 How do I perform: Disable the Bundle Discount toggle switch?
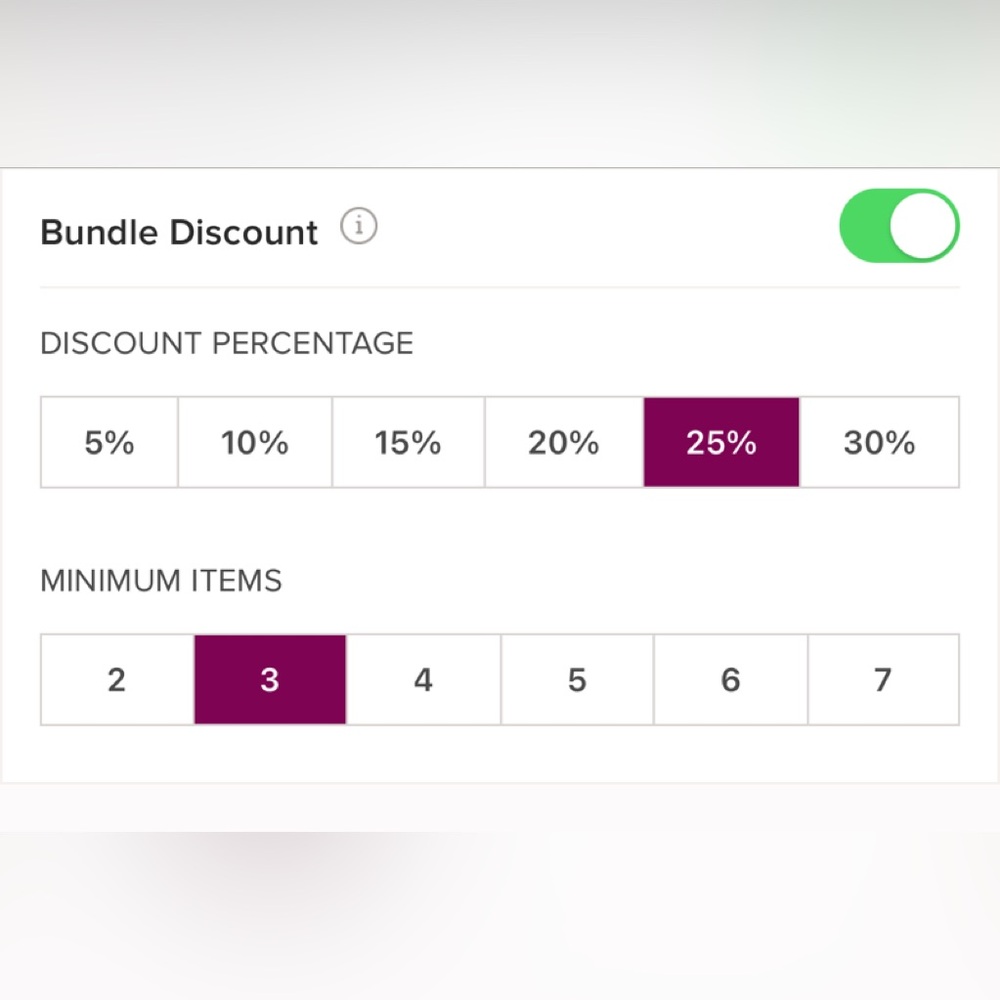point(899,225)
